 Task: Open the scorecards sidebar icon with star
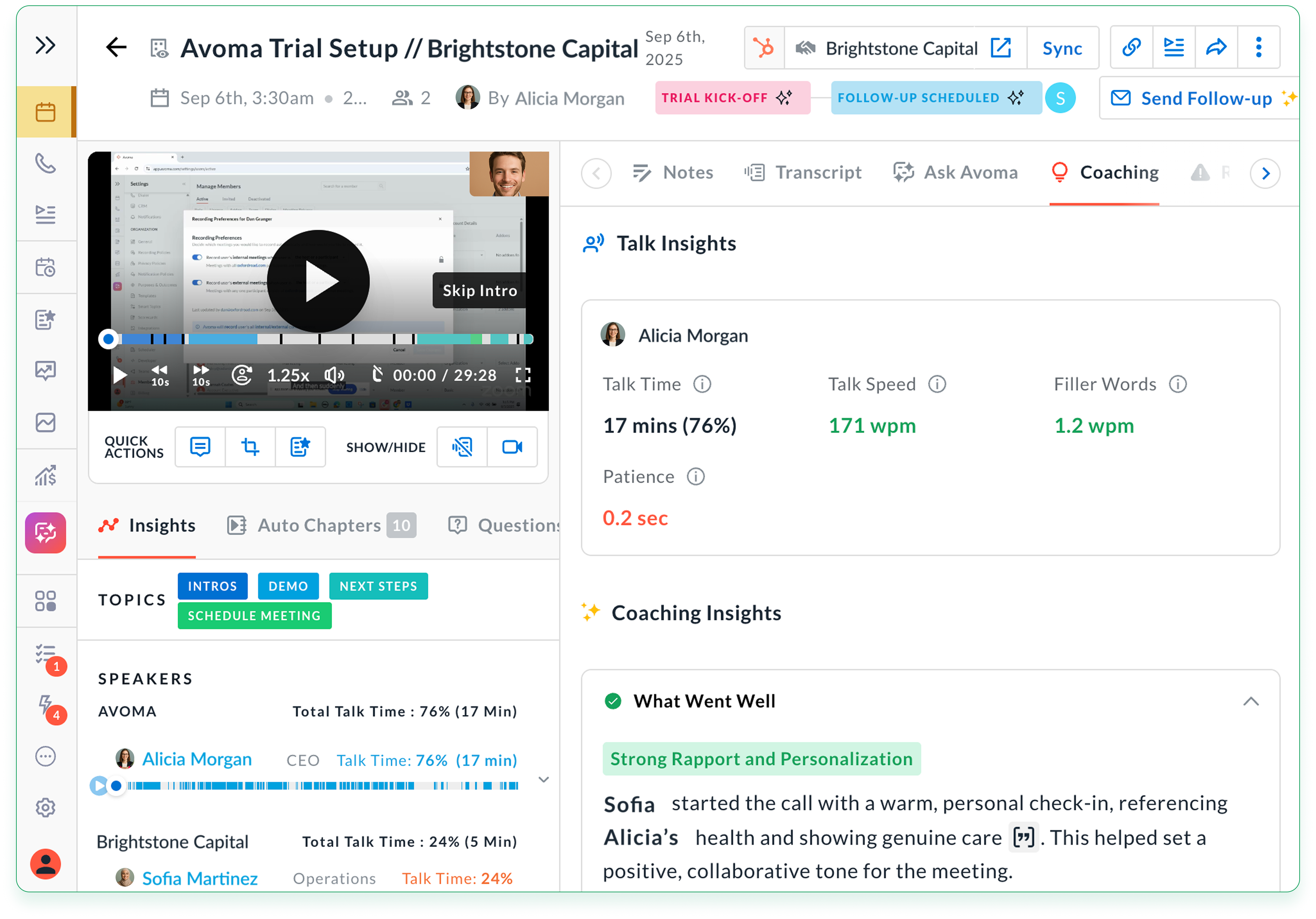click(45, 320)
